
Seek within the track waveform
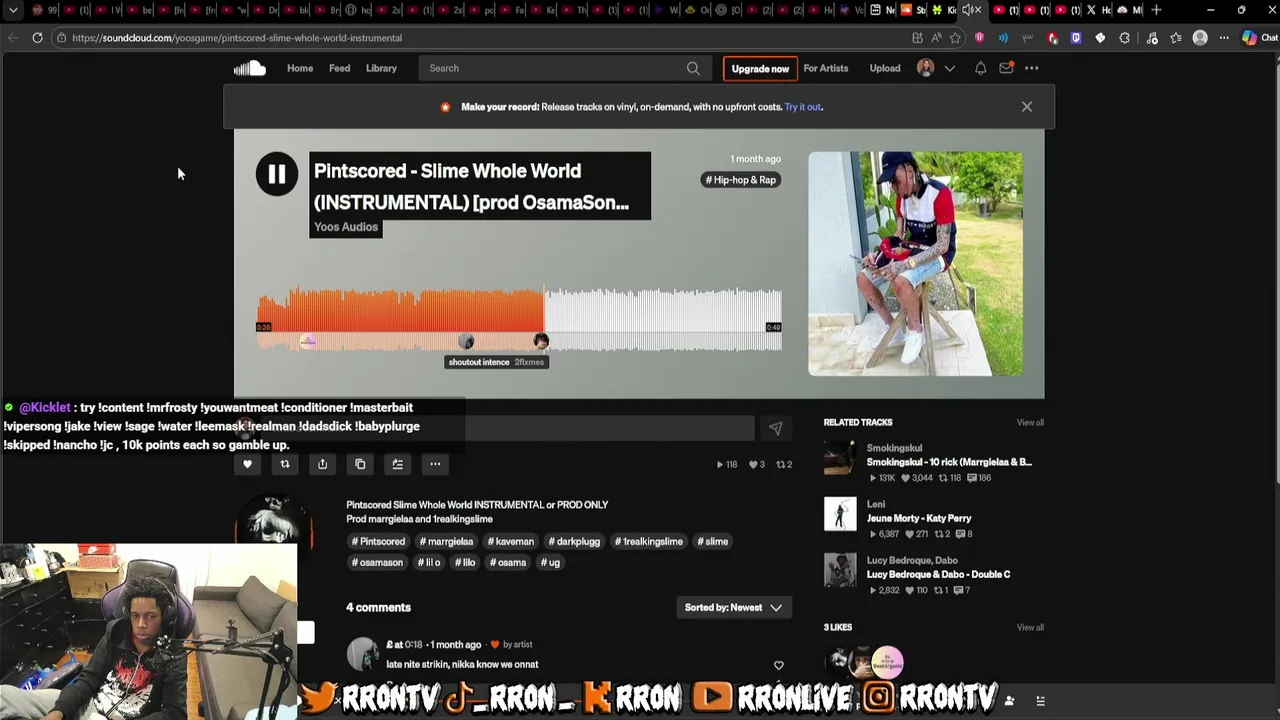pos(519,318)
